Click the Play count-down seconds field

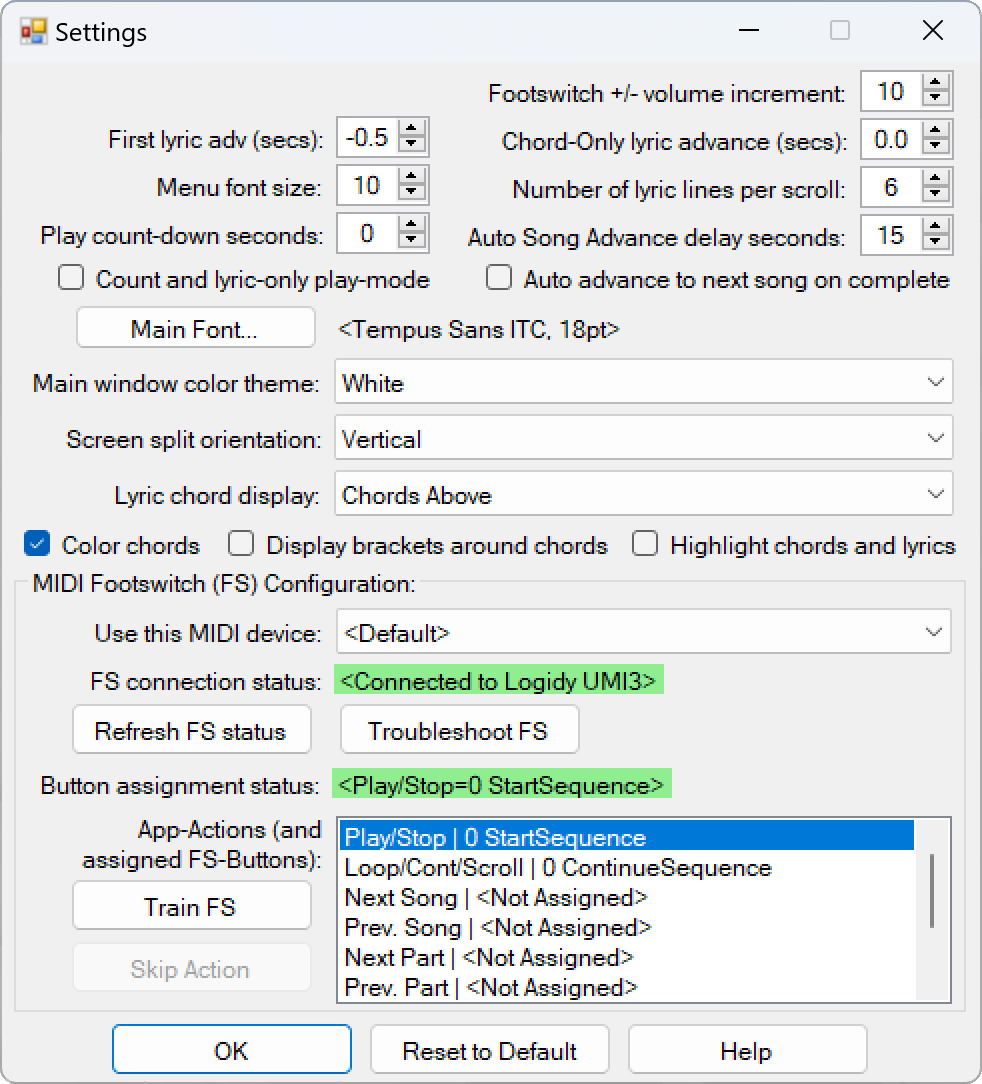tap(368, 234)
